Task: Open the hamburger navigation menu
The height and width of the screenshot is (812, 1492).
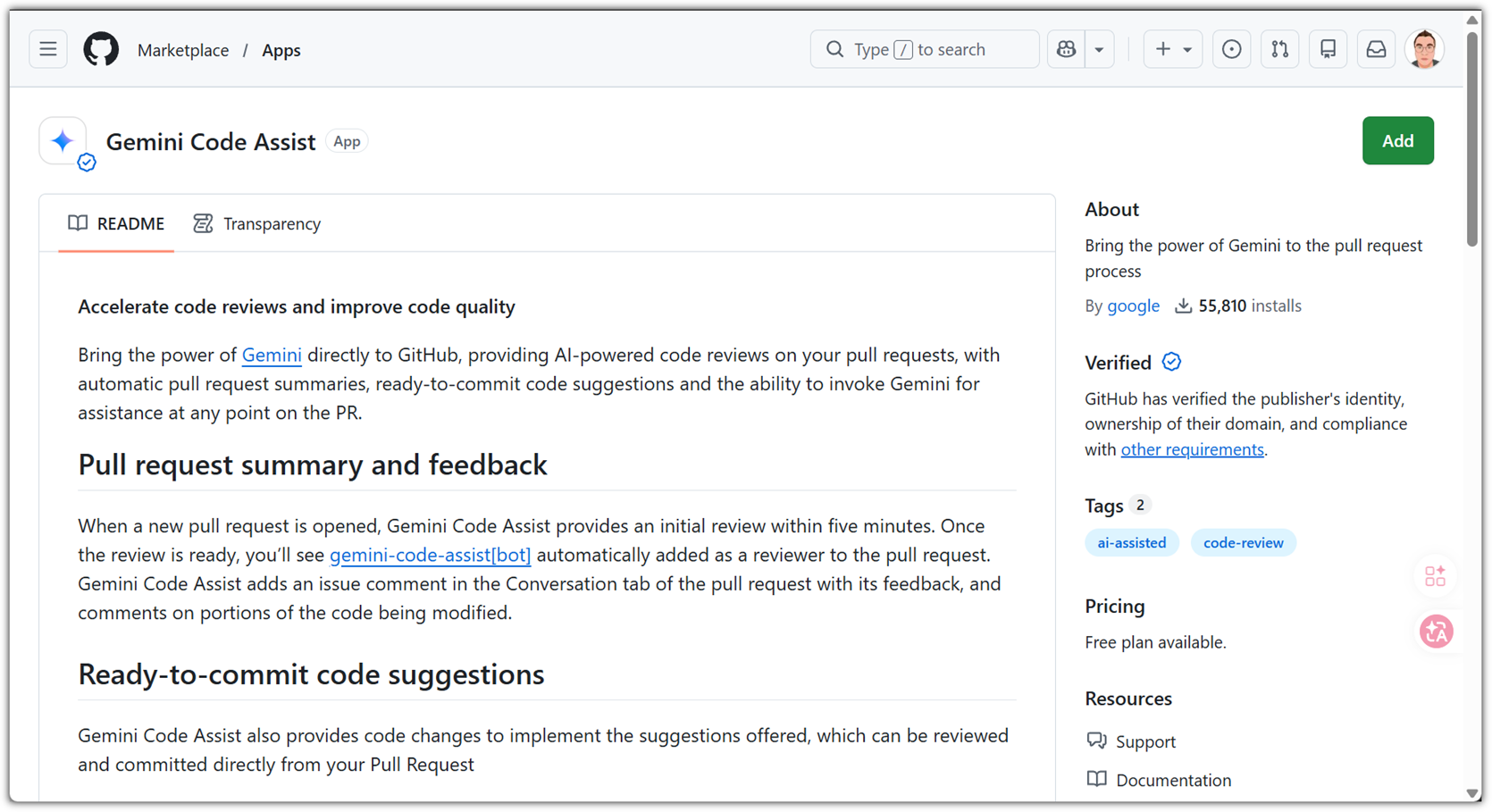Action: 48,50
